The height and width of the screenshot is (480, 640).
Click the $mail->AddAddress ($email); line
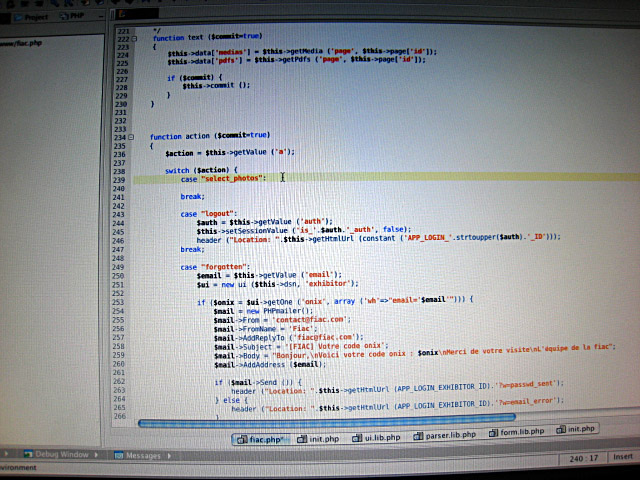point(270,364)
